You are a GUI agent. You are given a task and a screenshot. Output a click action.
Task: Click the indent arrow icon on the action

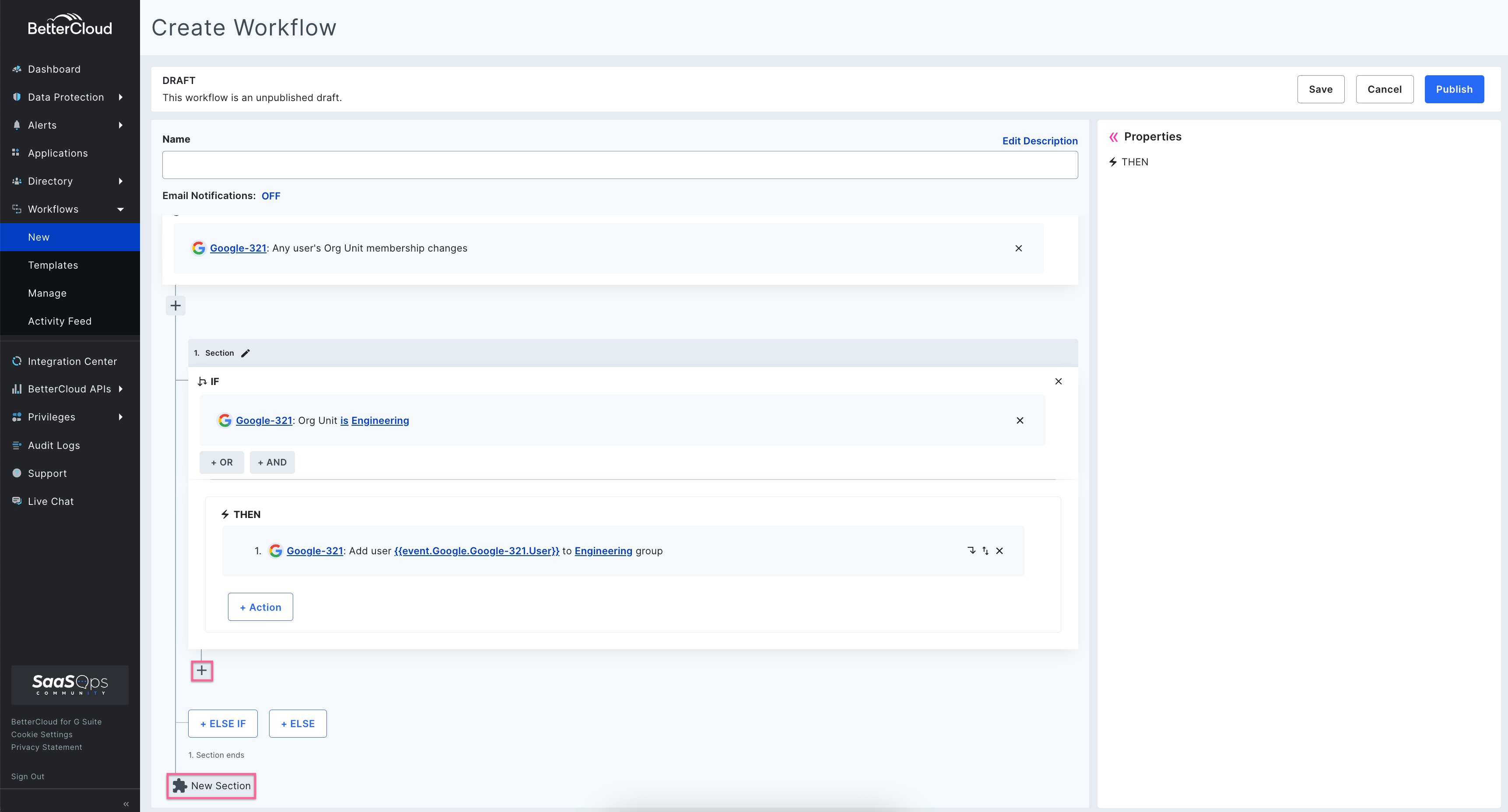[x=971, y=551]
